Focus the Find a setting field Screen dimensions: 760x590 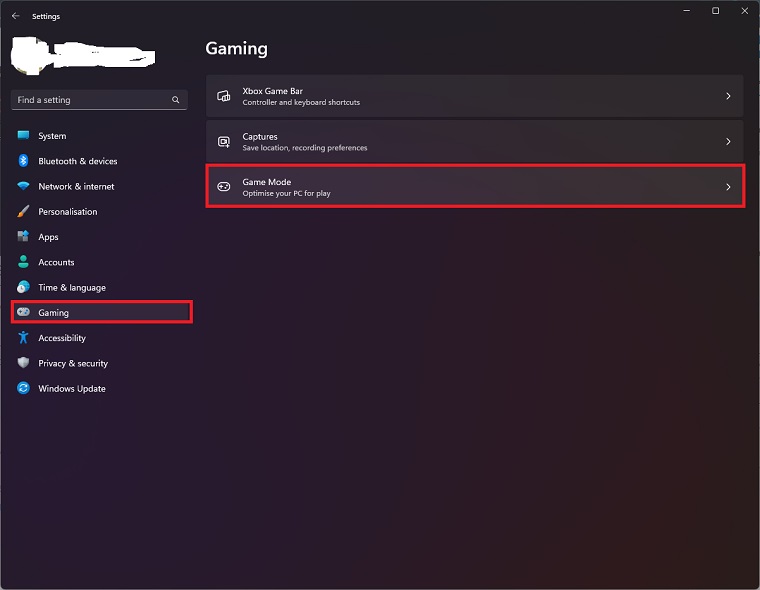90,100
